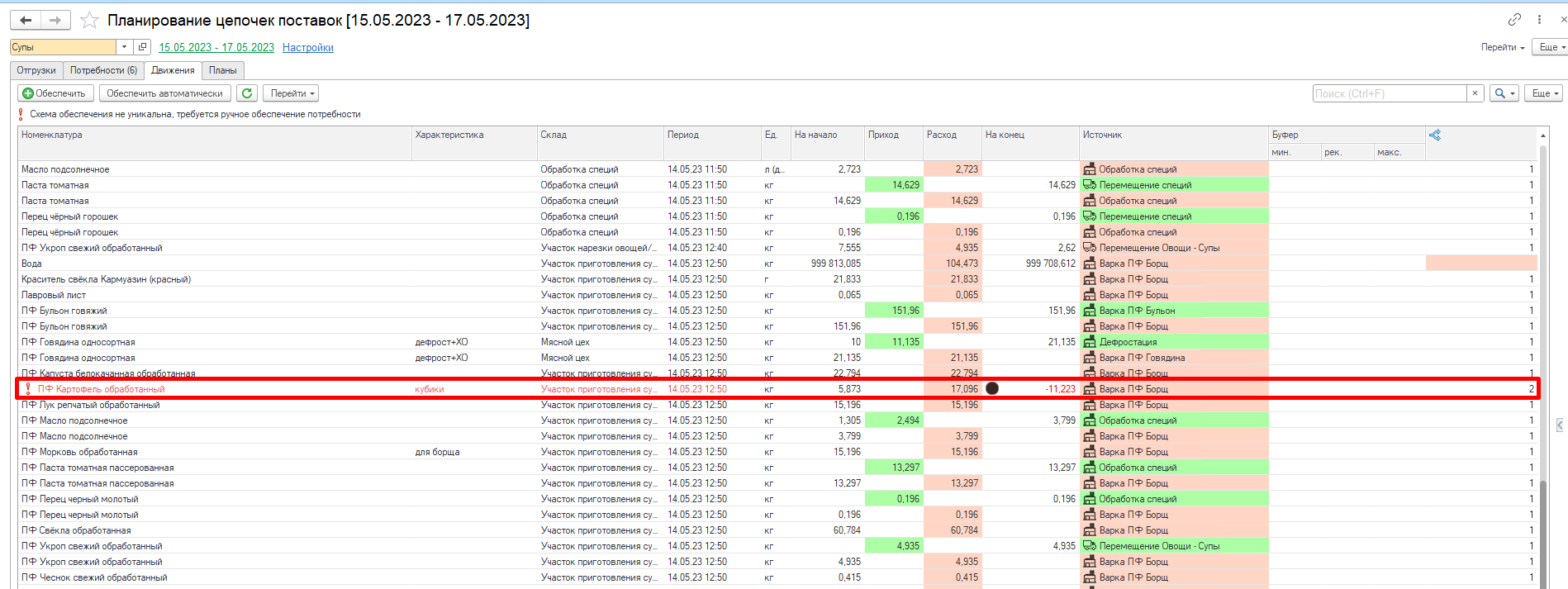1568x589 pixels.
Task: Click the back navigation arrow
Action: pos(26,20)
